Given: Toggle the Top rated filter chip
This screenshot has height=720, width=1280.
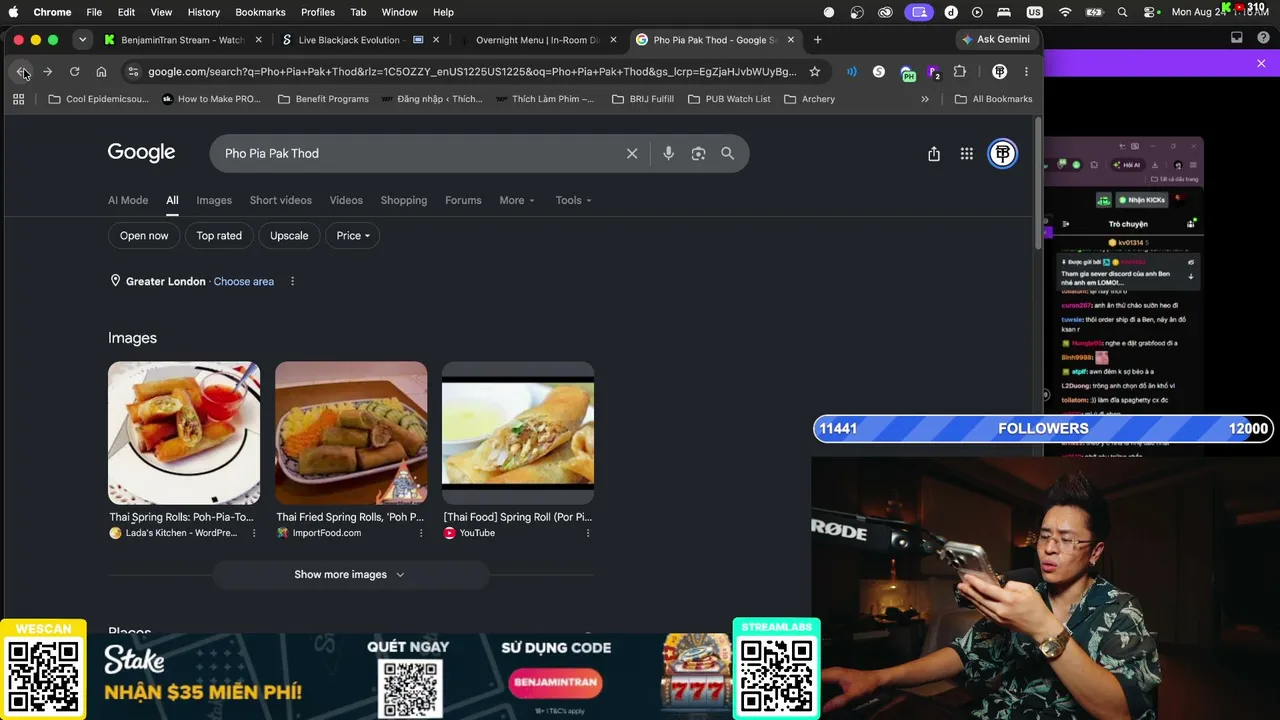Looking at the screenshot, I should click(x=219, y=236).
